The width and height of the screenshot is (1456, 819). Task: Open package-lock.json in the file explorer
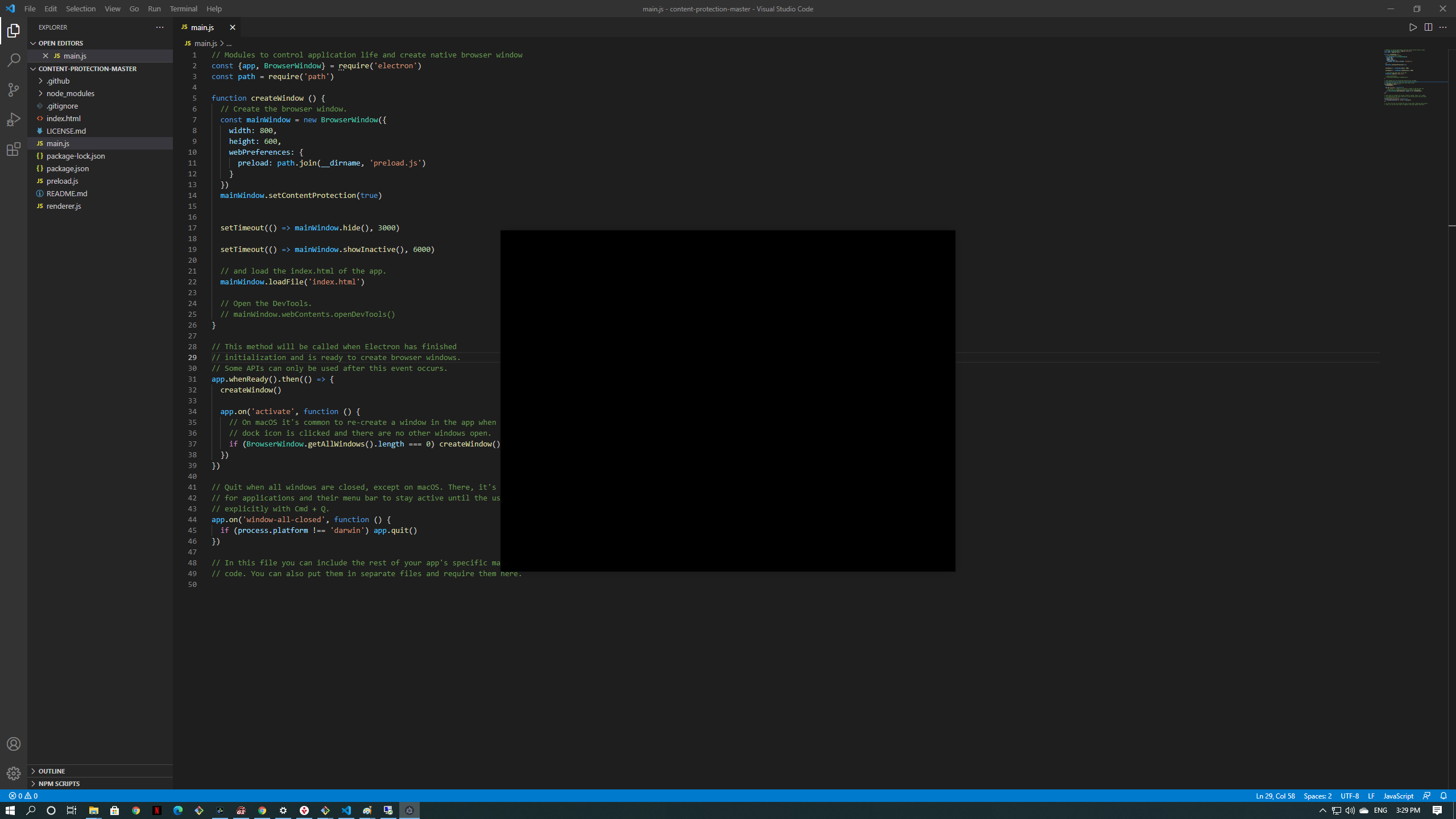point(100,156)
